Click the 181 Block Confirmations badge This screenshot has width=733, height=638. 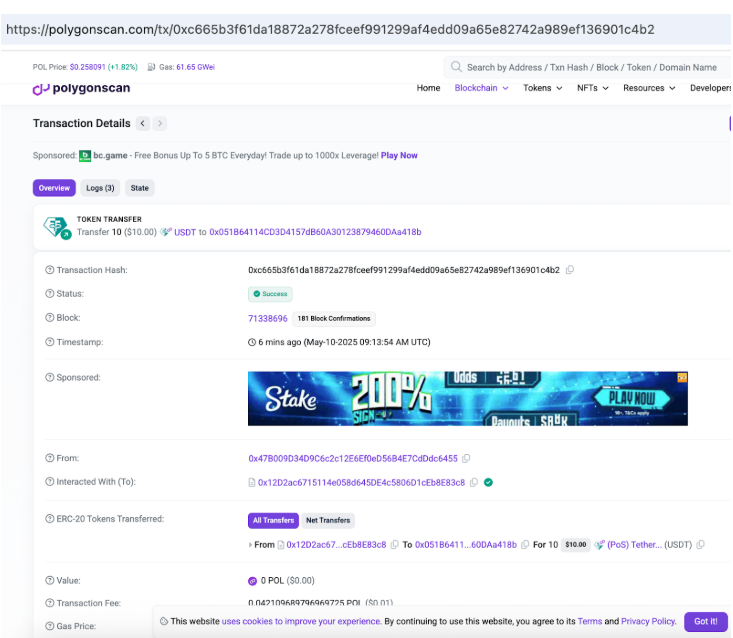(x=334, y=318)
